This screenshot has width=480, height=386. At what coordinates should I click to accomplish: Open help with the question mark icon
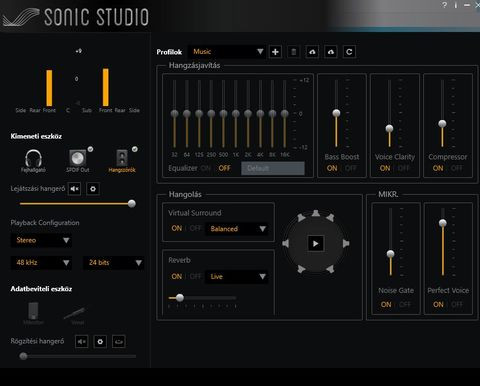tap(444, 5)
